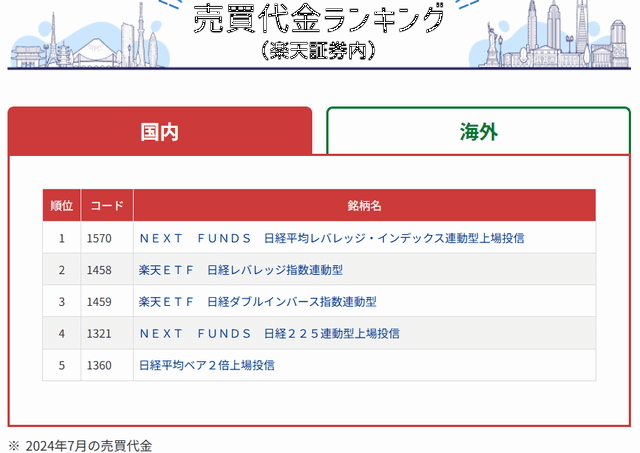Click rank 5 cell for code 1360

point(62,365)
